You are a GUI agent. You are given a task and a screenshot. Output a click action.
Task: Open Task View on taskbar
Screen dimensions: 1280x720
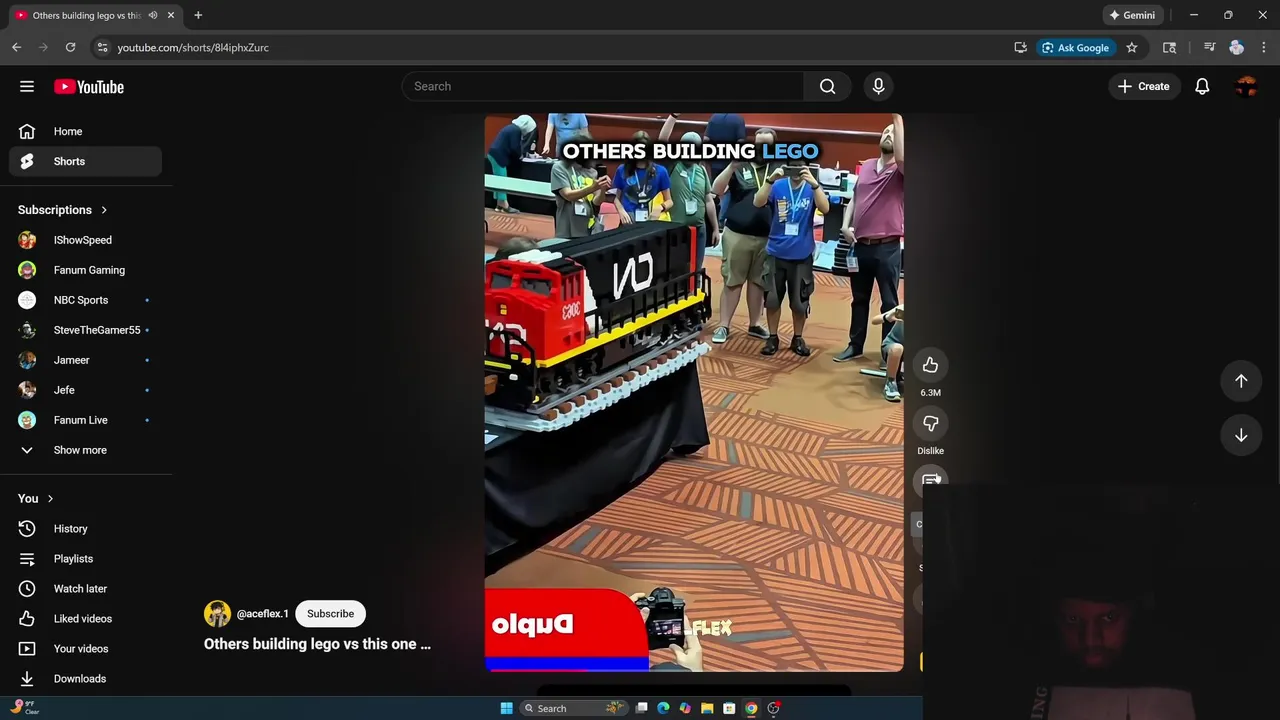click(x=641, y=708)
